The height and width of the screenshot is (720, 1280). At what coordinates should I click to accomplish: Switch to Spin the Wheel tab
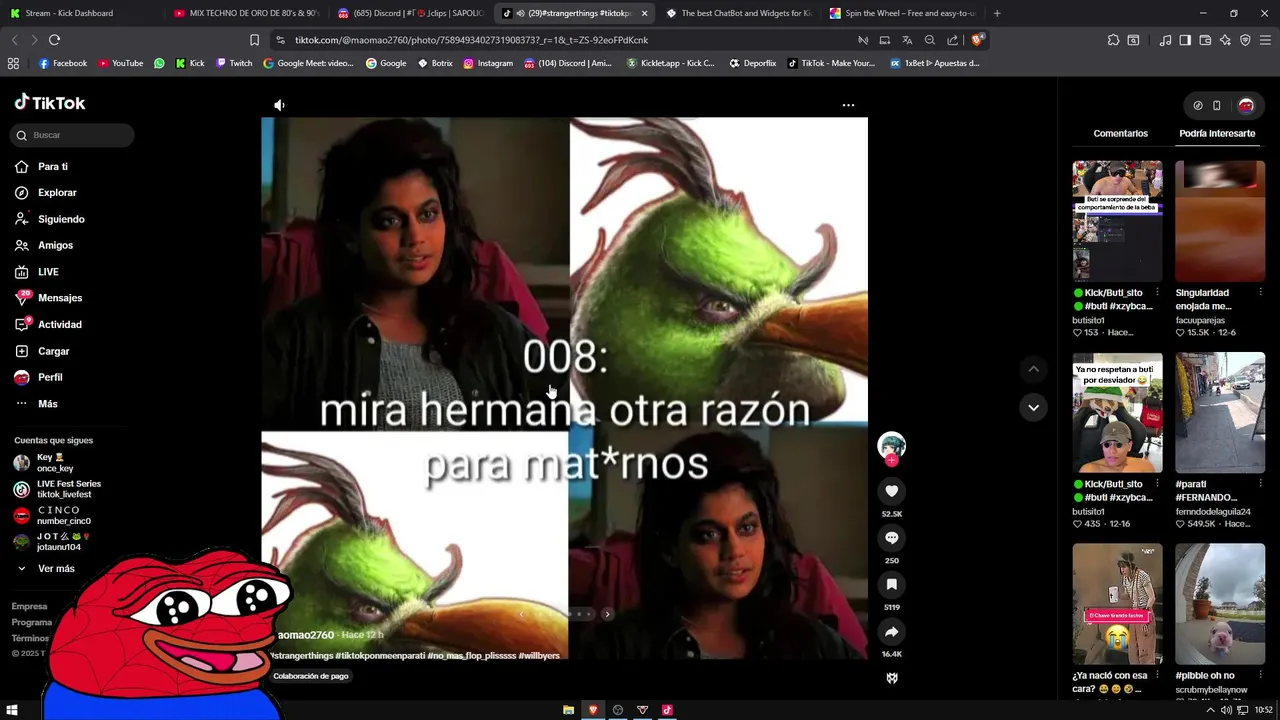click(903, 13)
